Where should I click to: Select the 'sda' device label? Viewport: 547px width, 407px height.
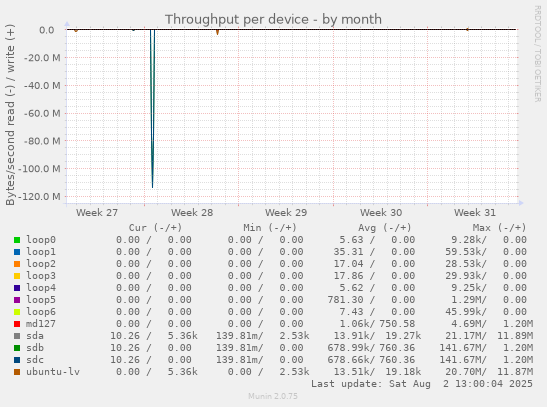click(x=35, y=336)
